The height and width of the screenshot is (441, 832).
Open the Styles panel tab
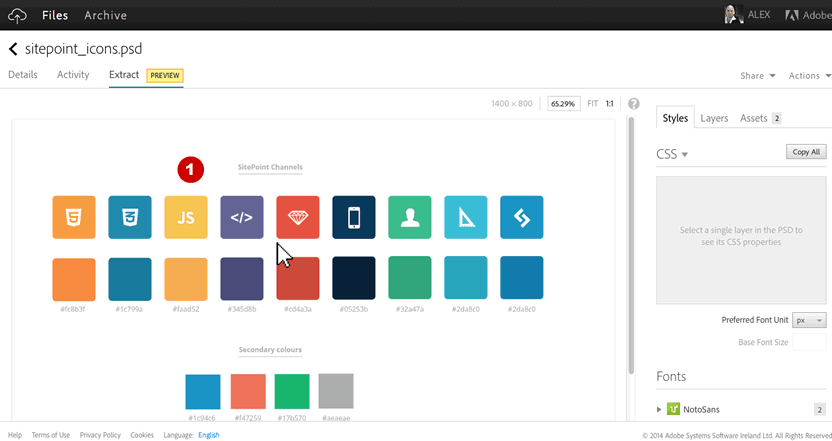click(x=675, y=118)
